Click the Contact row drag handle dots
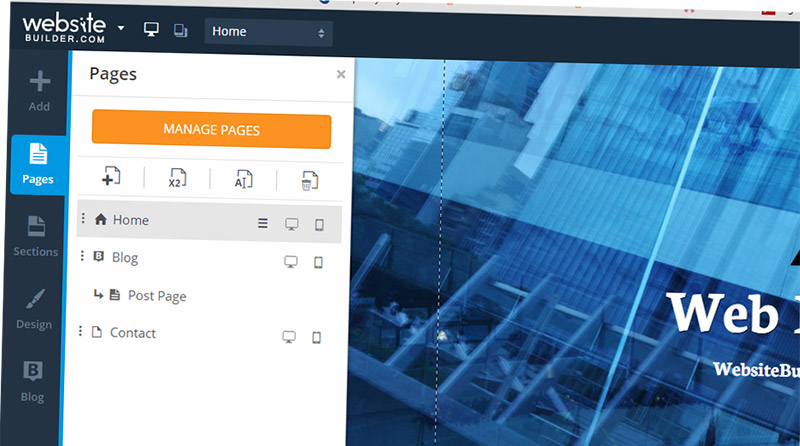 click(x=80, y=331)
